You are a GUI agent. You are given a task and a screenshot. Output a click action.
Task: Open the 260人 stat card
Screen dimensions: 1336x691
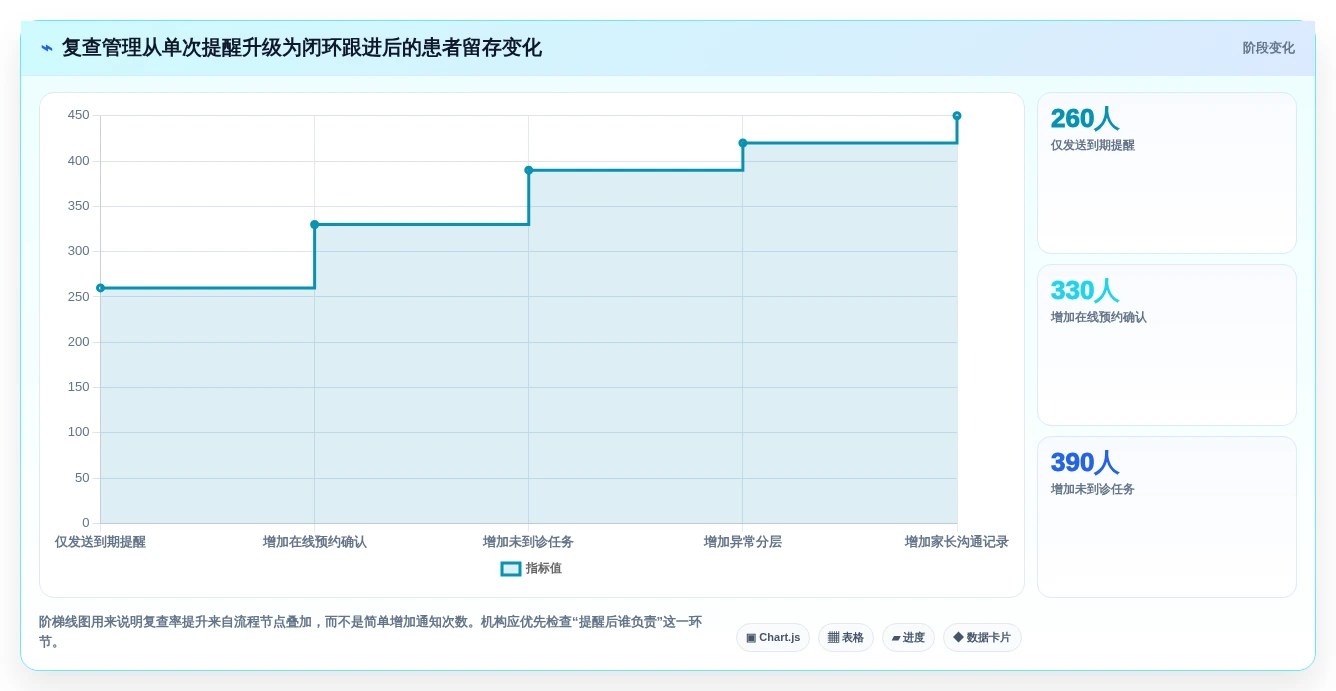(x=1167, y=173)
